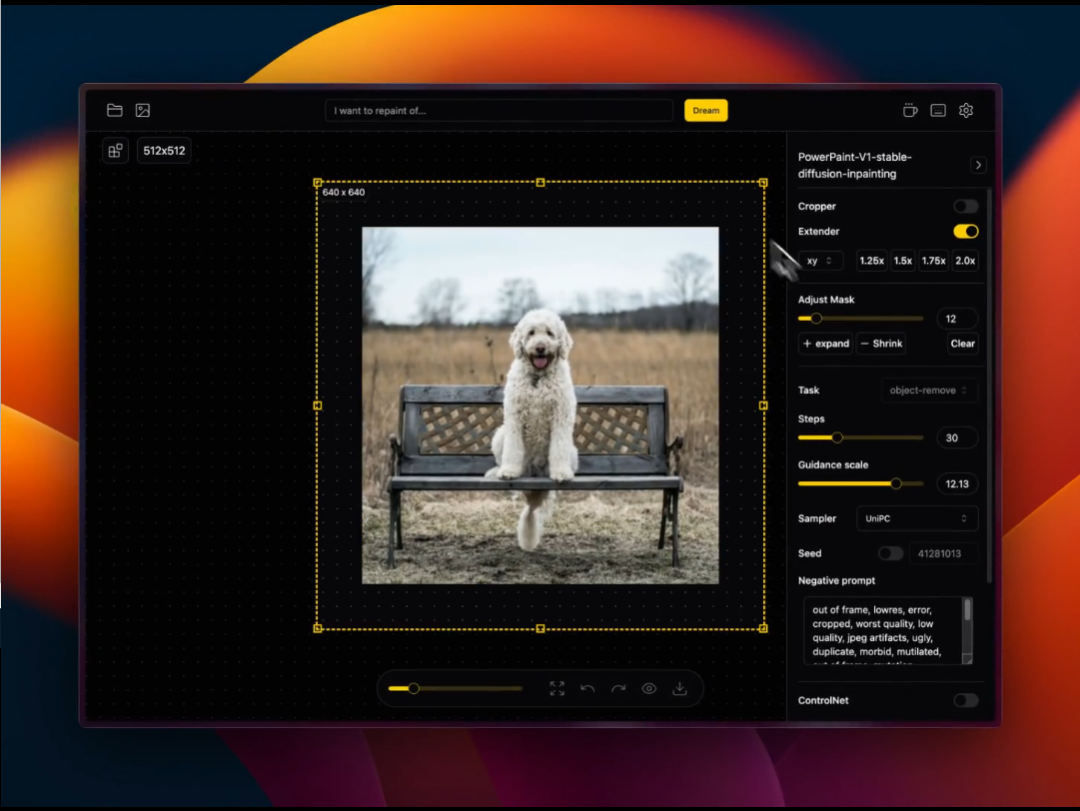The width and height of the screenshot is (1080, 811).
Task: Open the settings gear icon
Action: point(966,111)
